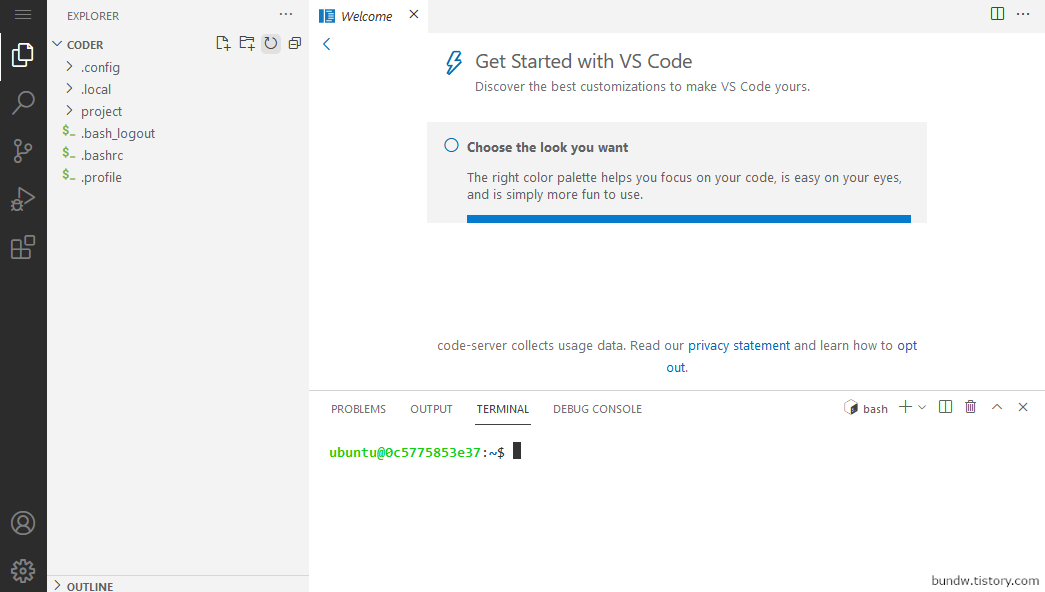Follow the opt out link
1045x592 pixels.
907,345
